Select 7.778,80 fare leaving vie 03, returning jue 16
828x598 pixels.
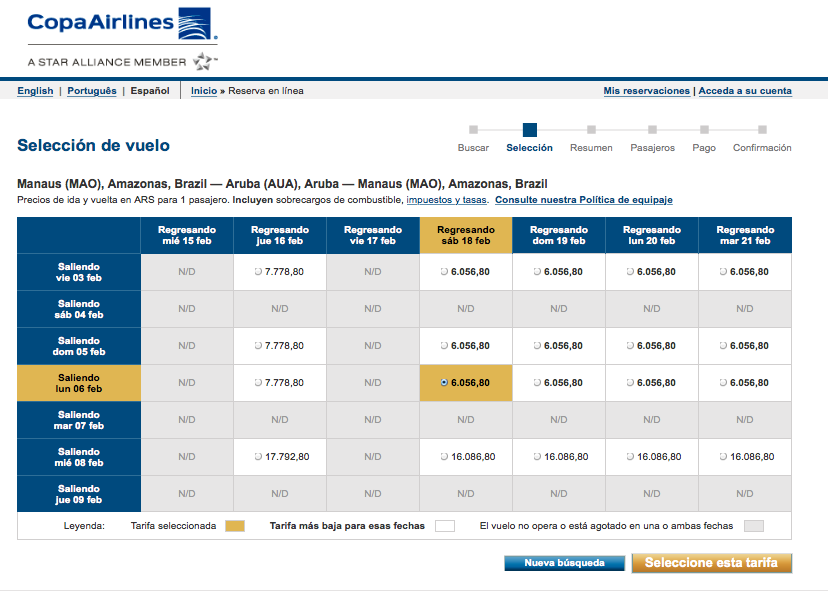pyautogui.click(x=258, y=272)
